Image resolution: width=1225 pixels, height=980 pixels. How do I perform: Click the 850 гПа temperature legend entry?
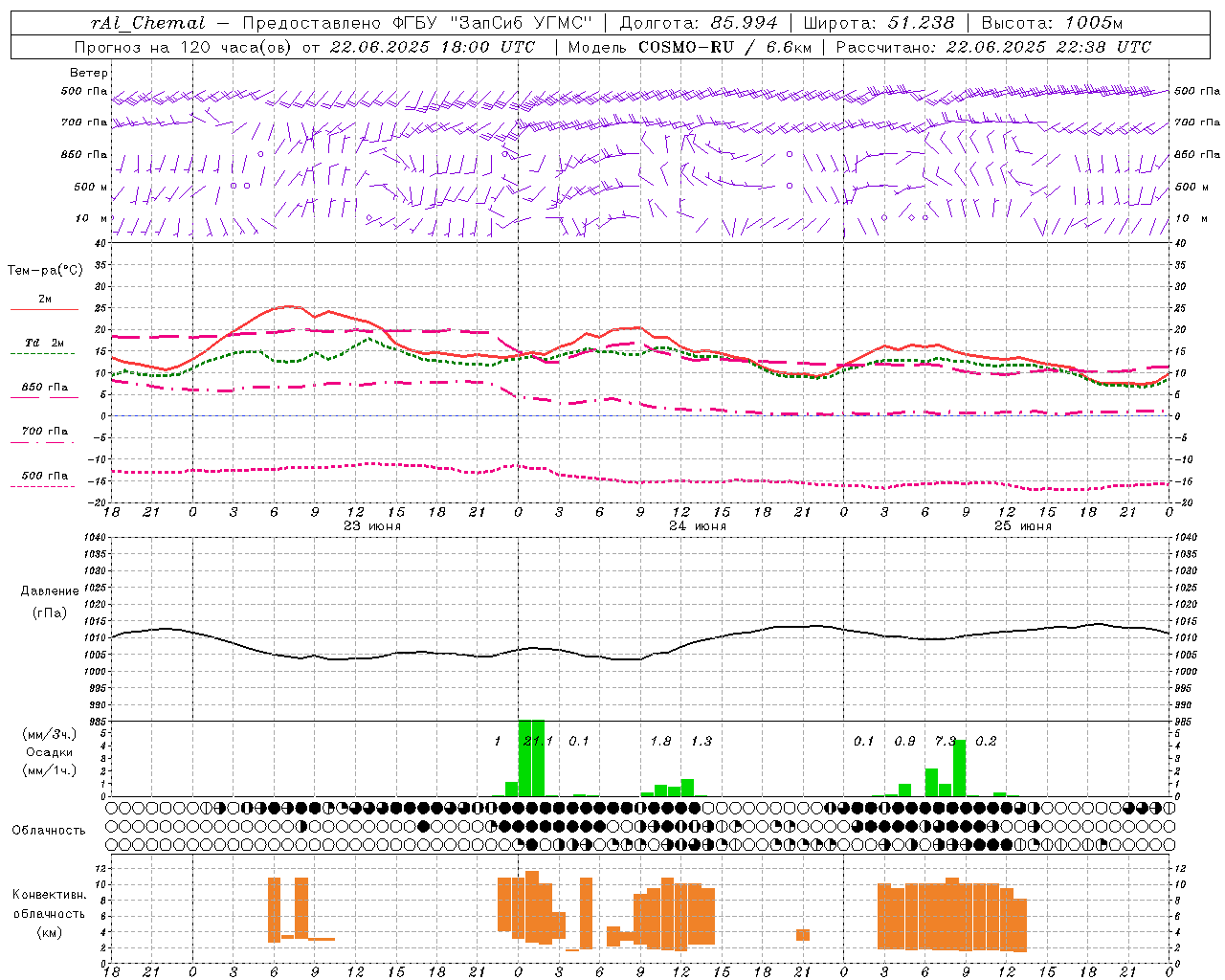(x=45, y=388)
